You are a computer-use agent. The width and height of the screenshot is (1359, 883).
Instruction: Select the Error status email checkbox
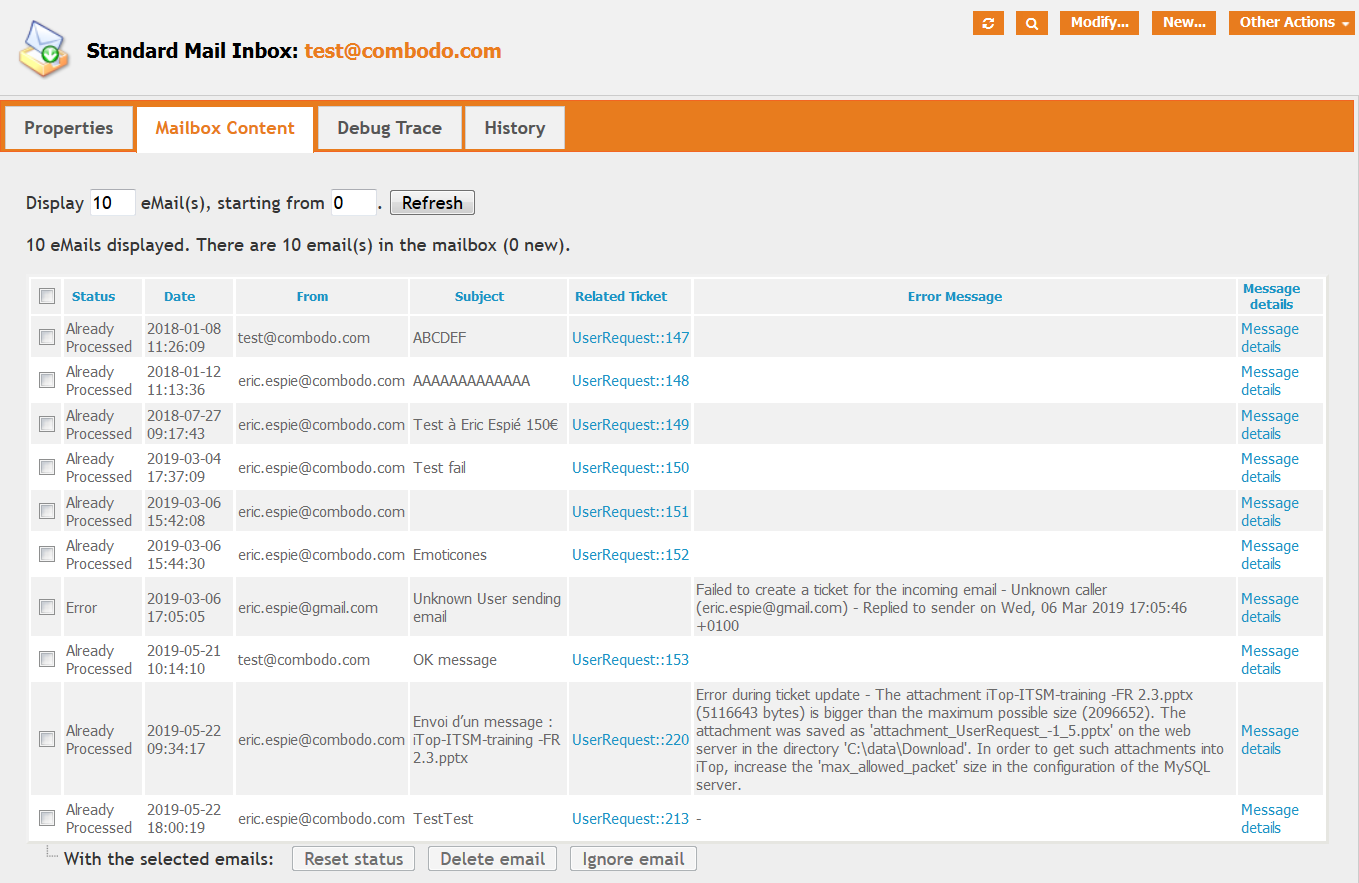(x=47, y=607)
